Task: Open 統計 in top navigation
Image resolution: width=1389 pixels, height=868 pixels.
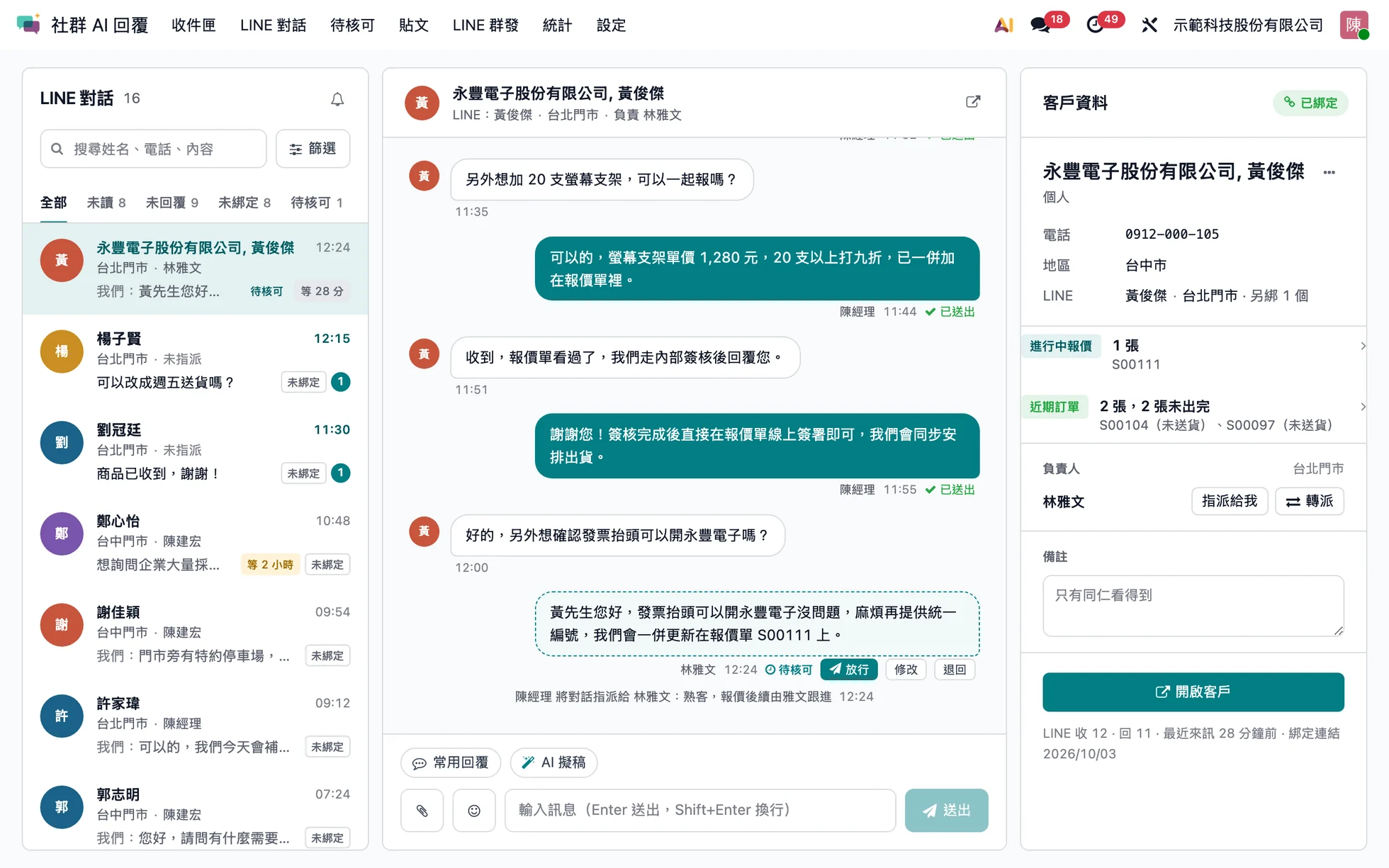Action: coord(557,25)
